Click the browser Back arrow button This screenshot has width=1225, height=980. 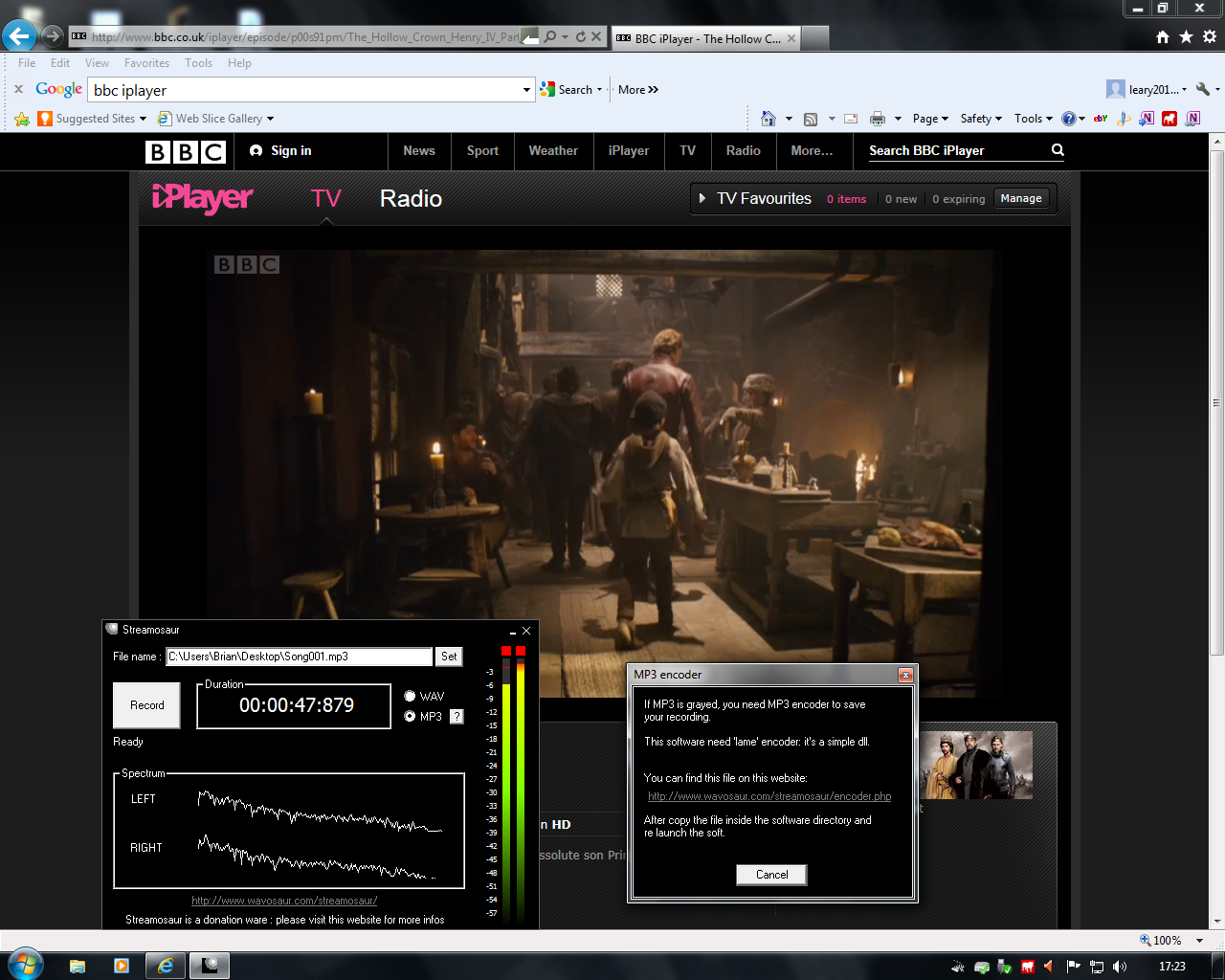click(x=19, y=37)
